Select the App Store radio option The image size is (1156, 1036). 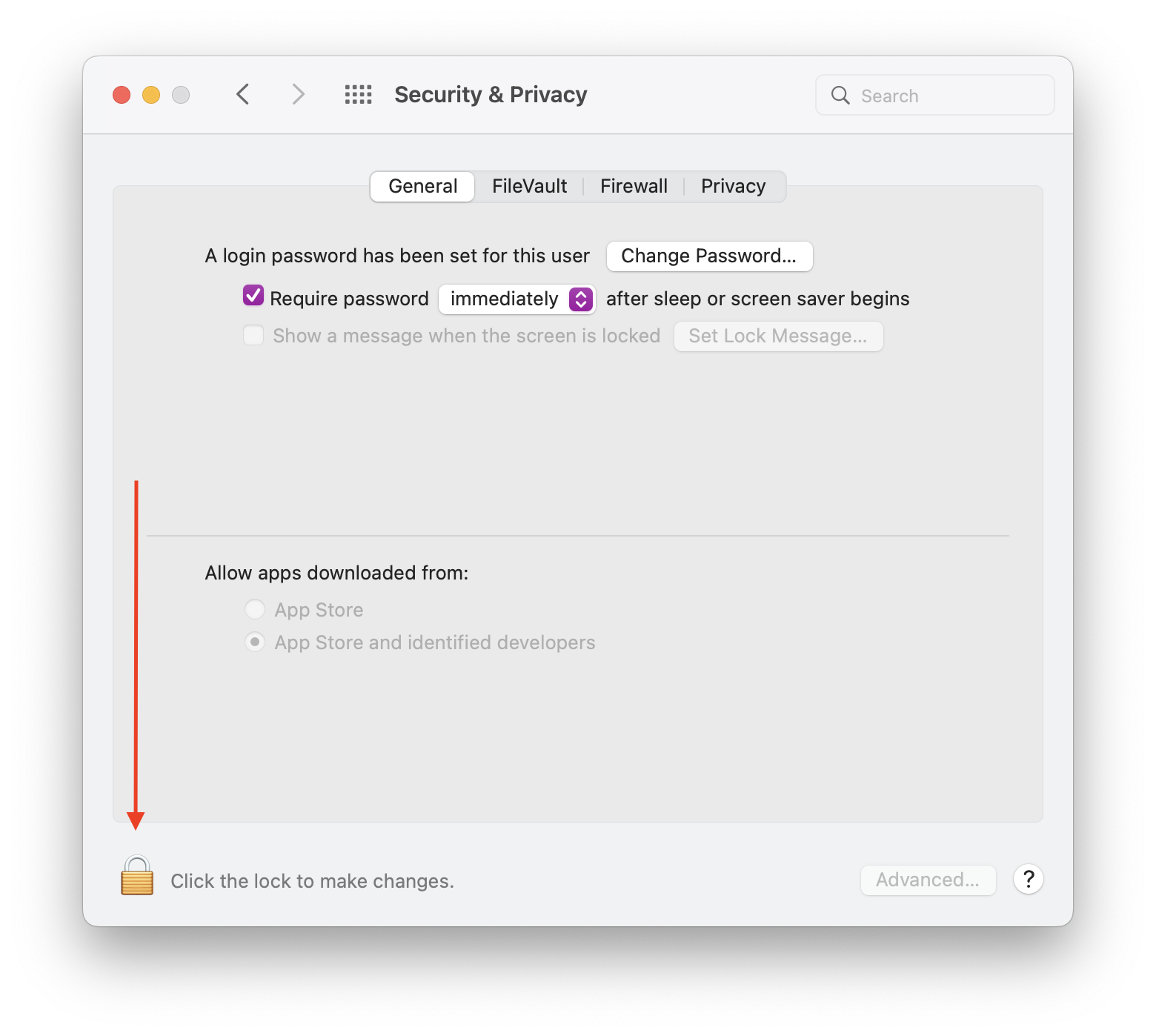[x=255, y=609]
